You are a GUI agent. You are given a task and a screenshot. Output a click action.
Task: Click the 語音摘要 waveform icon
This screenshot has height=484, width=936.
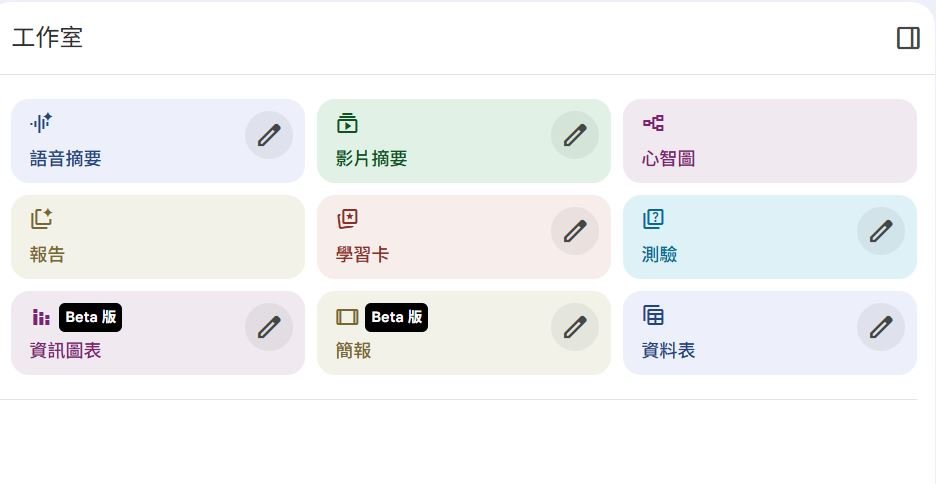41,123
